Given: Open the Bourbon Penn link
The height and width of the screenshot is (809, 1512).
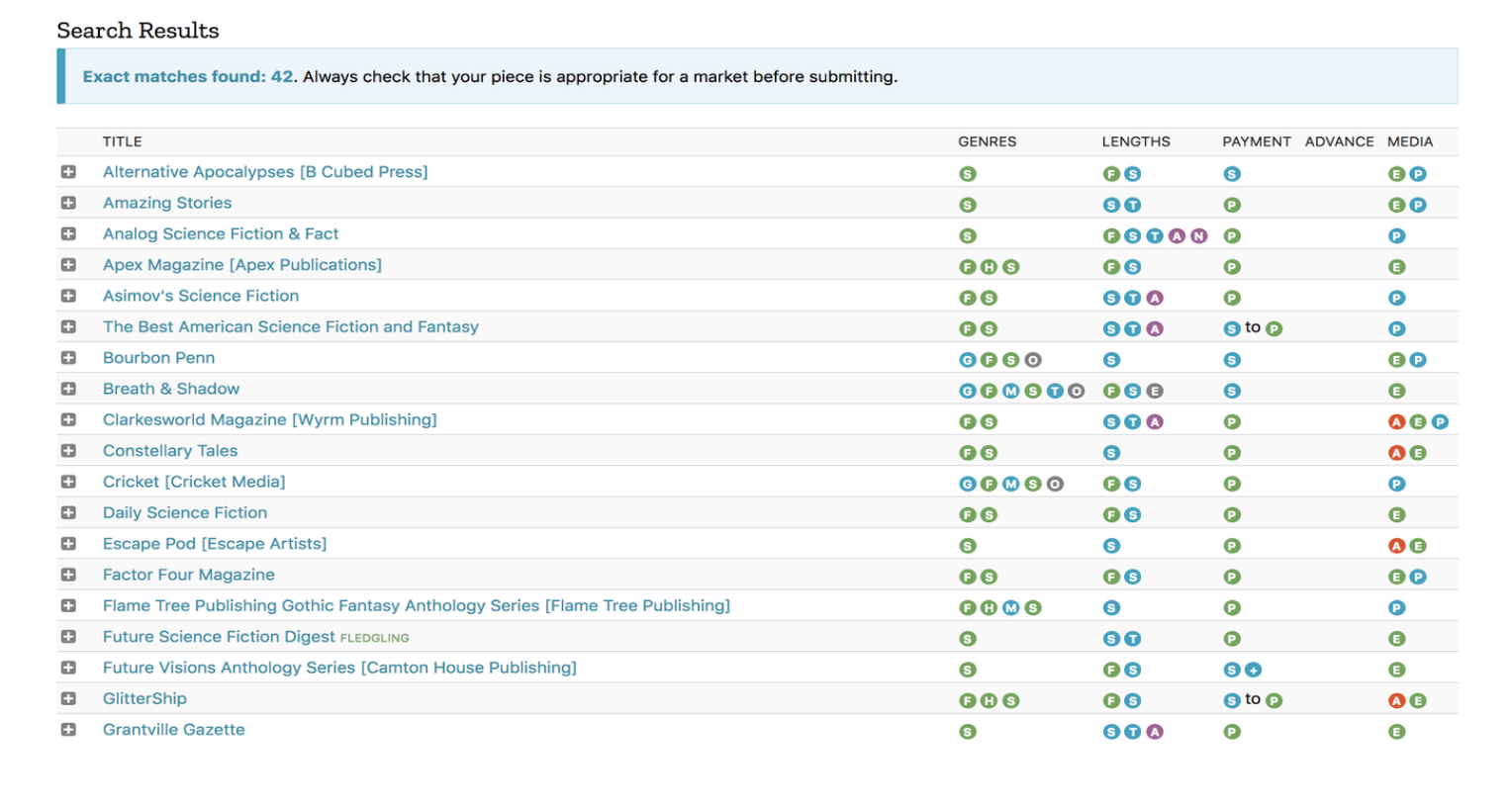Looking at the screenshot, I should click(158, 358).
